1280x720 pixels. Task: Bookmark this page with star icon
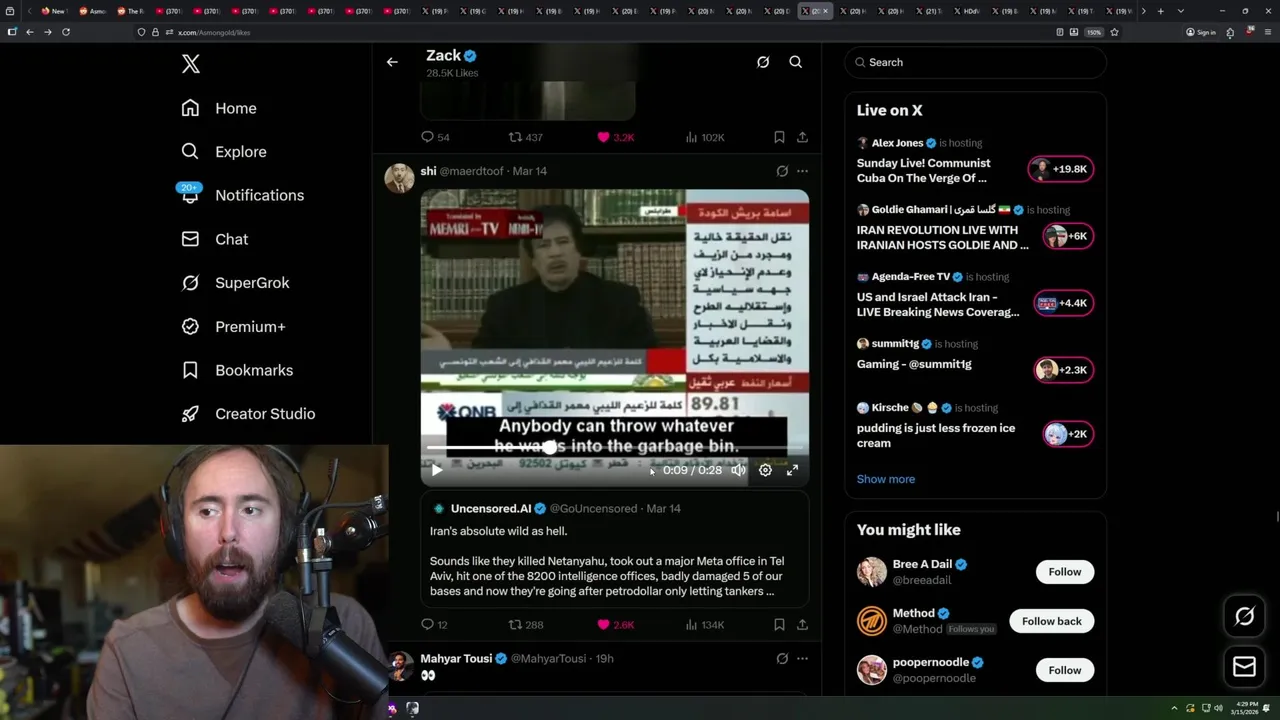tap(1114, 32)
